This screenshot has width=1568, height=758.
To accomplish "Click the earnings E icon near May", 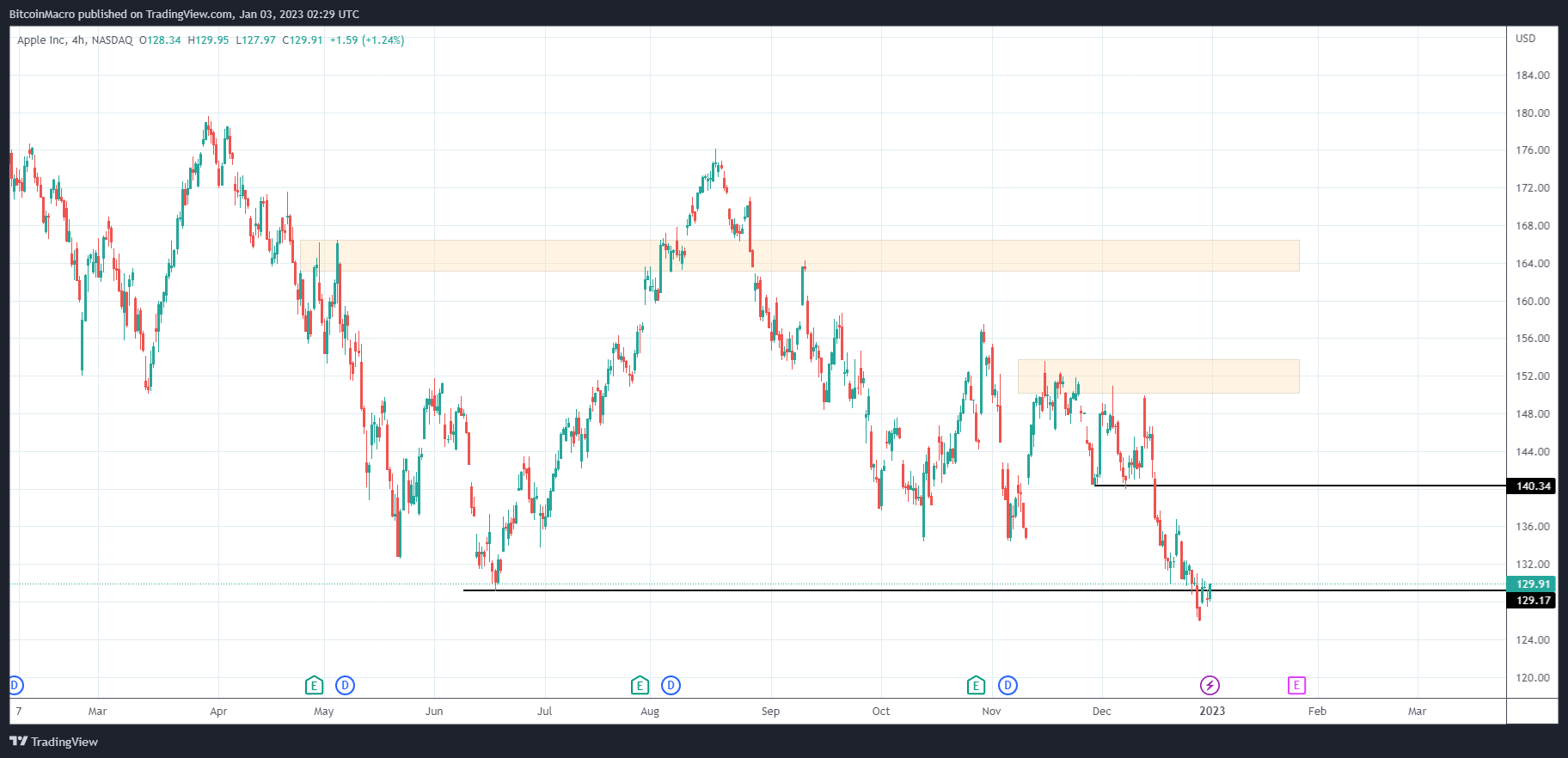I will [314, 685].
